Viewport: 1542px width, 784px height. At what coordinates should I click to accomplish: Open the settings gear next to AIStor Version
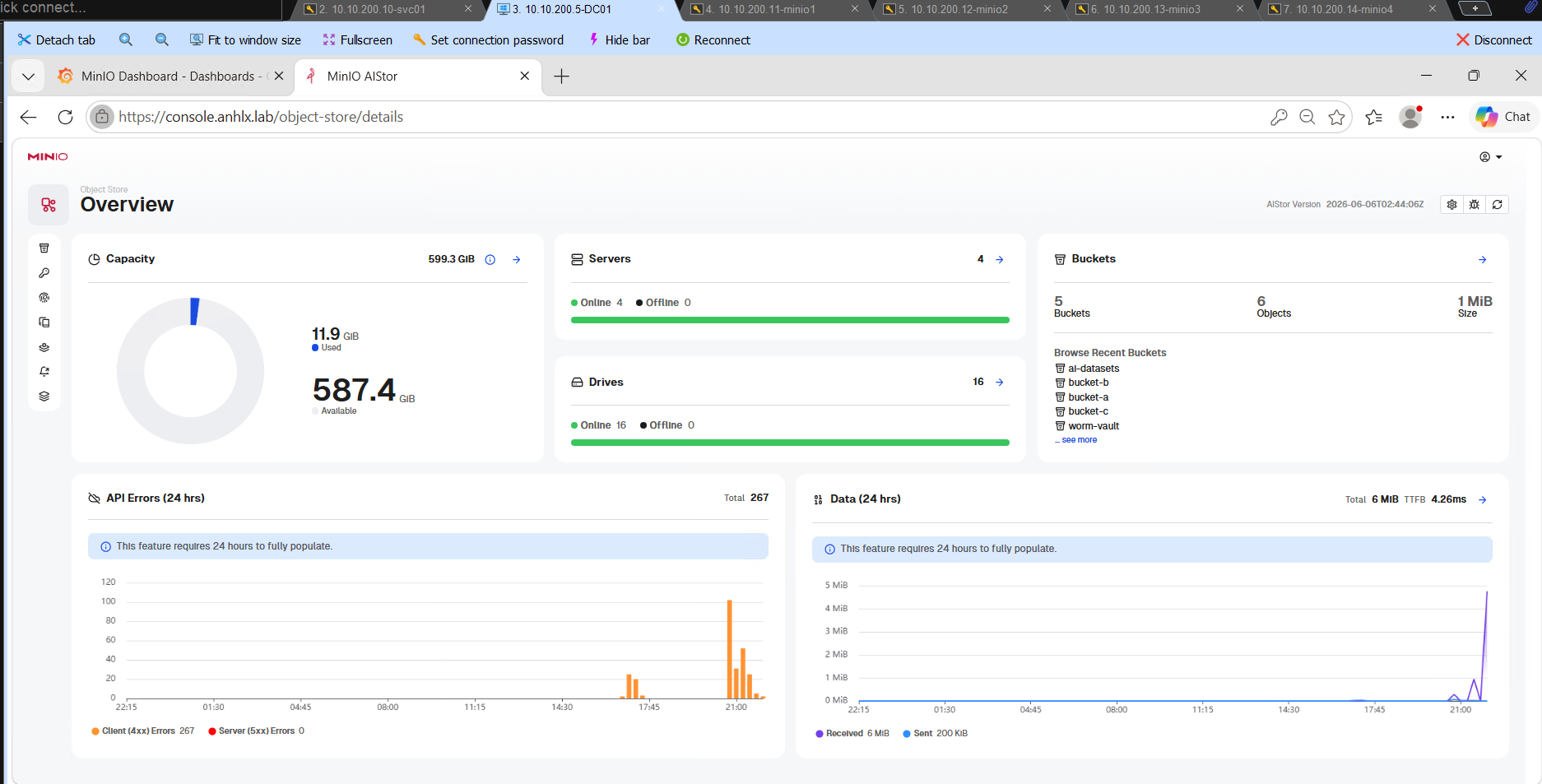[1452, 204]
